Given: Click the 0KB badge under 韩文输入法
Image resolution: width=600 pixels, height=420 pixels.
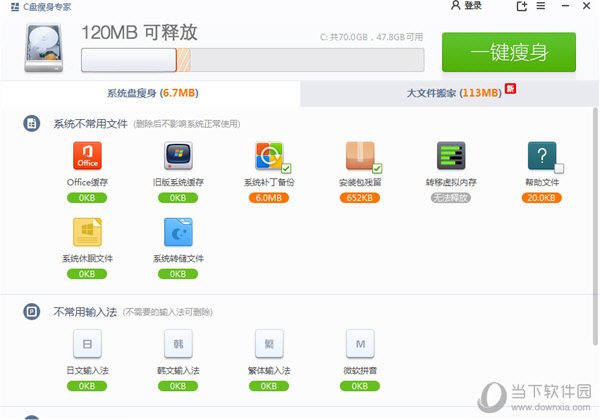Looking at the screenshot, I should click(178, 386).
